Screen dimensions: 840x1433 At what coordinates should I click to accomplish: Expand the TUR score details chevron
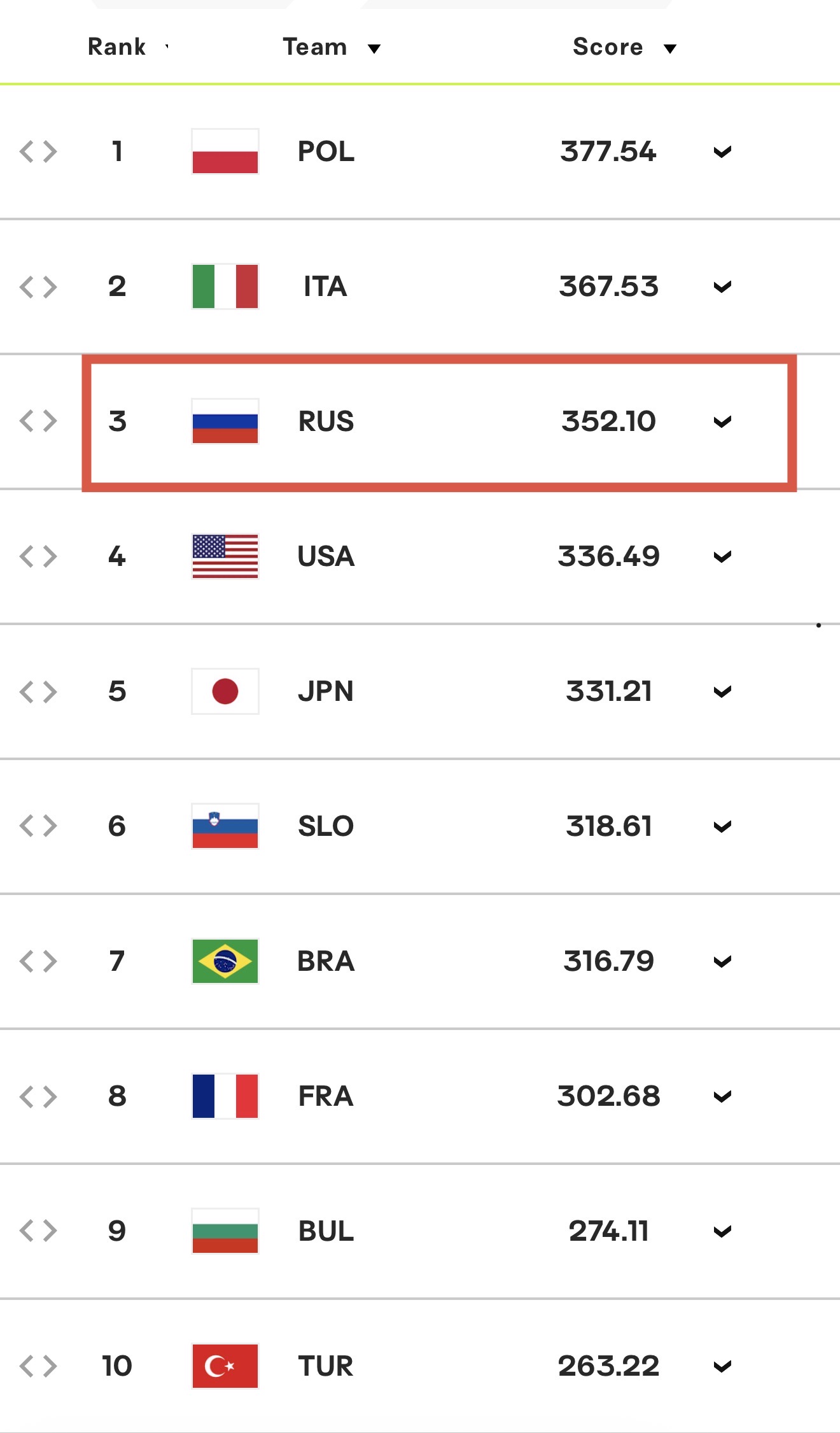[722, 1367]
